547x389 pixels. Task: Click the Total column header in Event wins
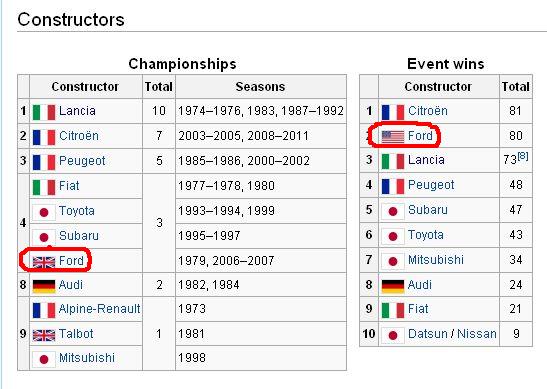pyautogui.click(x=516, y=87)
